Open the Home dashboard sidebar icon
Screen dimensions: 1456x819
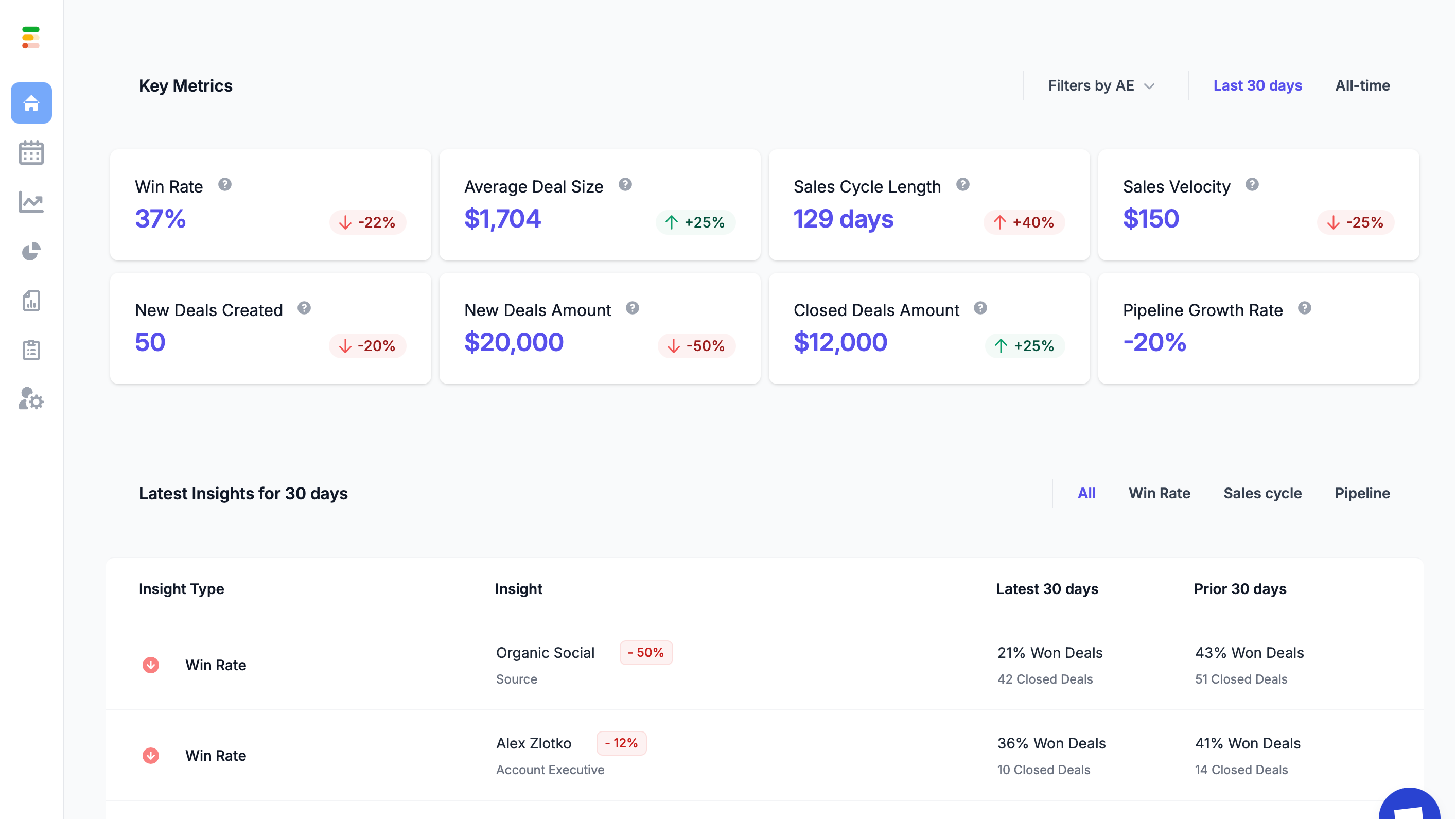click(x=31, y=103)
